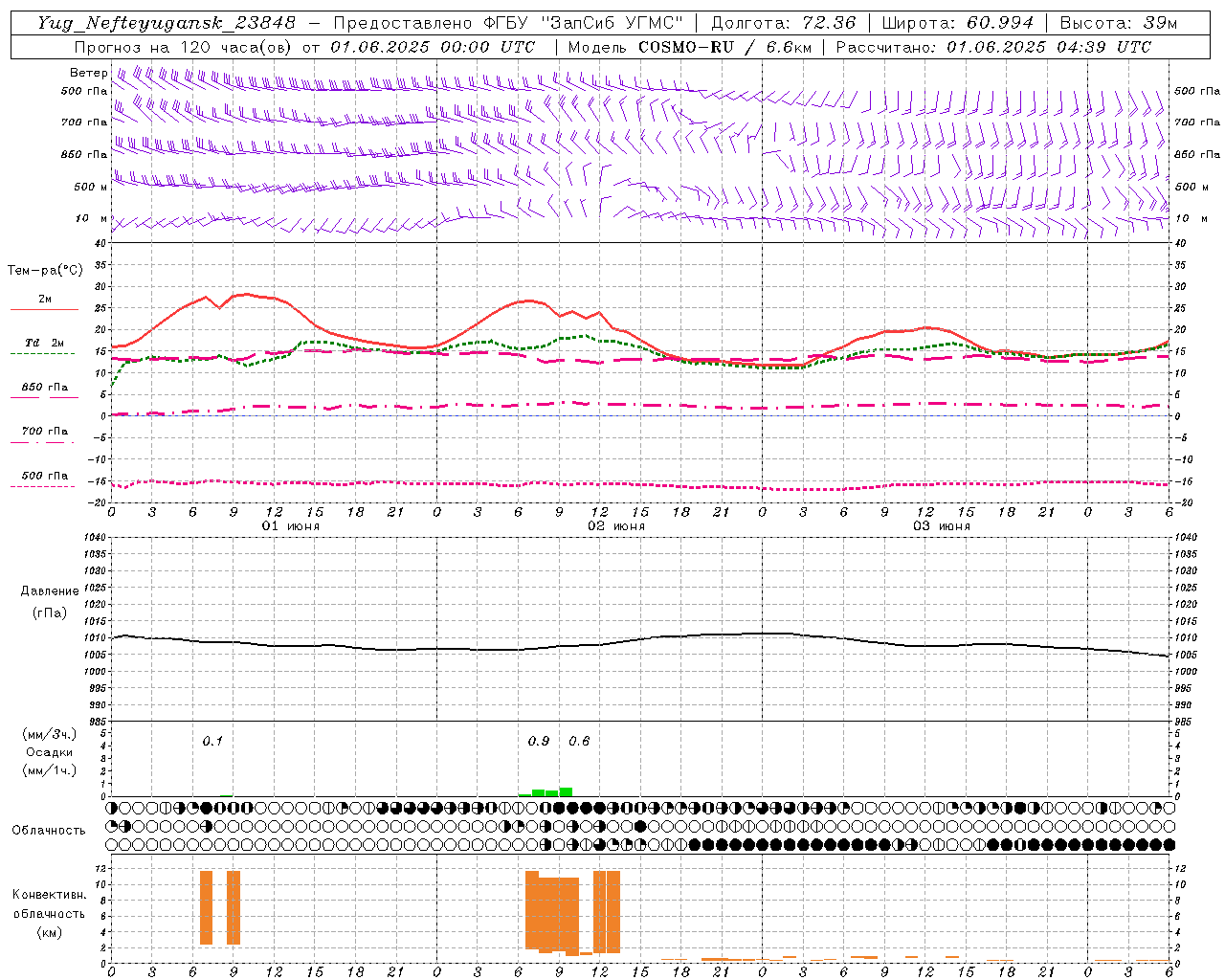Click the 01 июня date label
The width and height of the screenshot is (1225, 980).
pos(291,526)
